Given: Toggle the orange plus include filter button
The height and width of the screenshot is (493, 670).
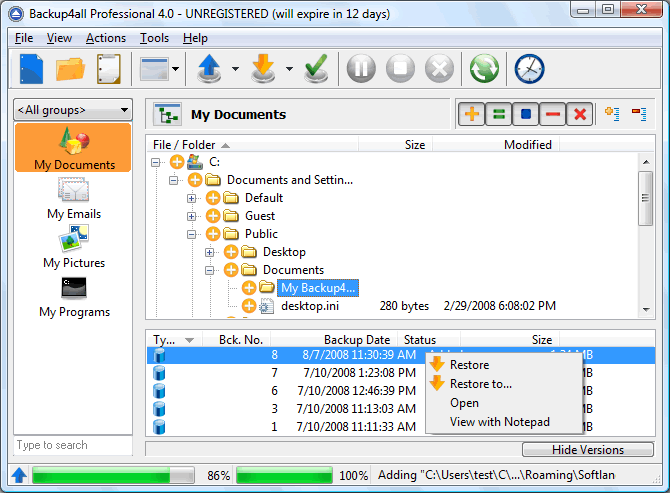Looking at the screenshot, I should click(472, 115).
